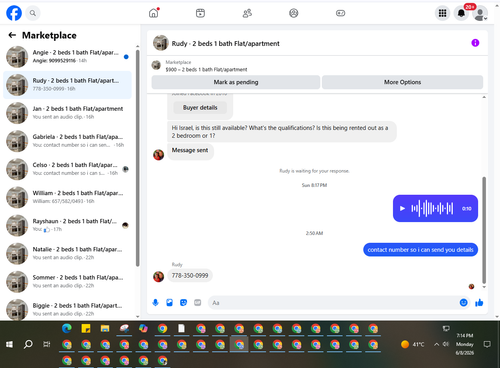Go back using the Marketplace arrow
The height and width of the screenshot is (368, 500).
coord(12,35)
